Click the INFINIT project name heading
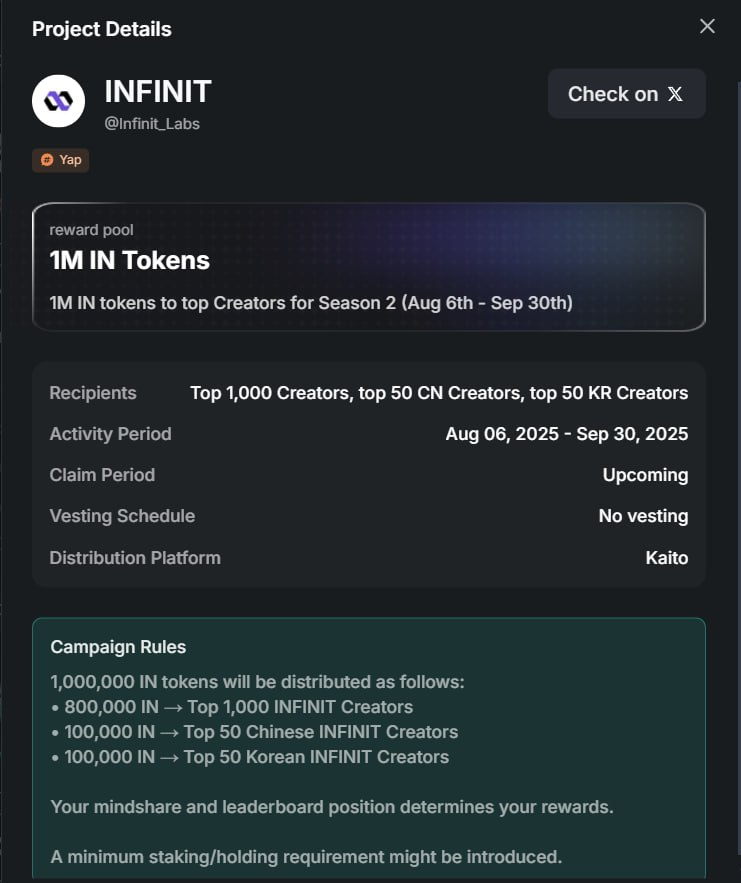This screenshot has height=883, width=741. click(158, 92)
